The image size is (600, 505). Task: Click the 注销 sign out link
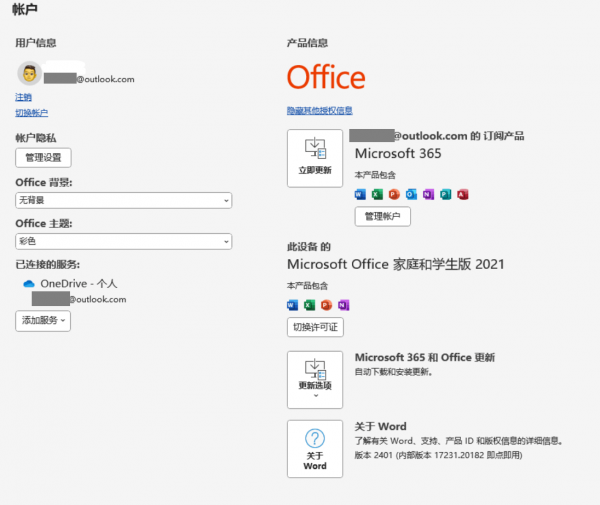coord(23,97)
